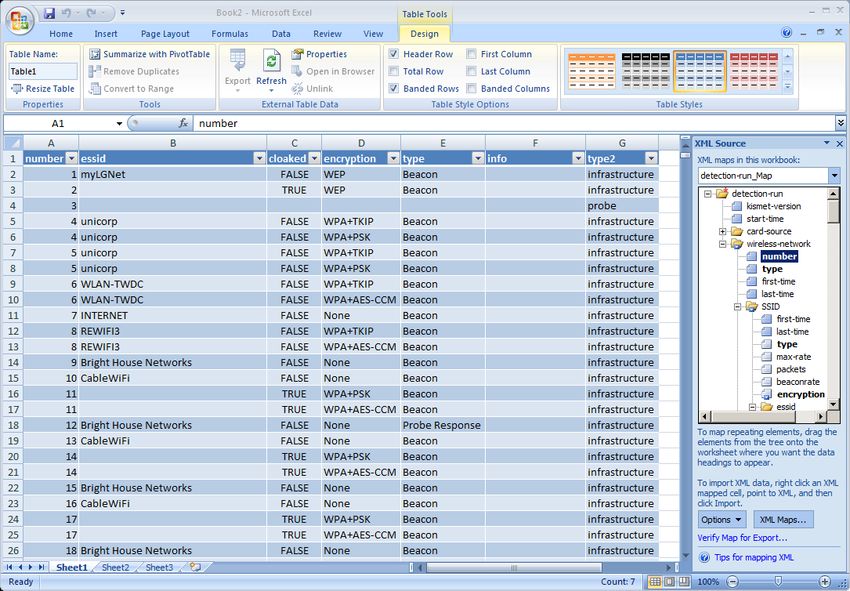850x591 pixels.
Task: Open the info column filter dropdown
Action: (578, 158)
